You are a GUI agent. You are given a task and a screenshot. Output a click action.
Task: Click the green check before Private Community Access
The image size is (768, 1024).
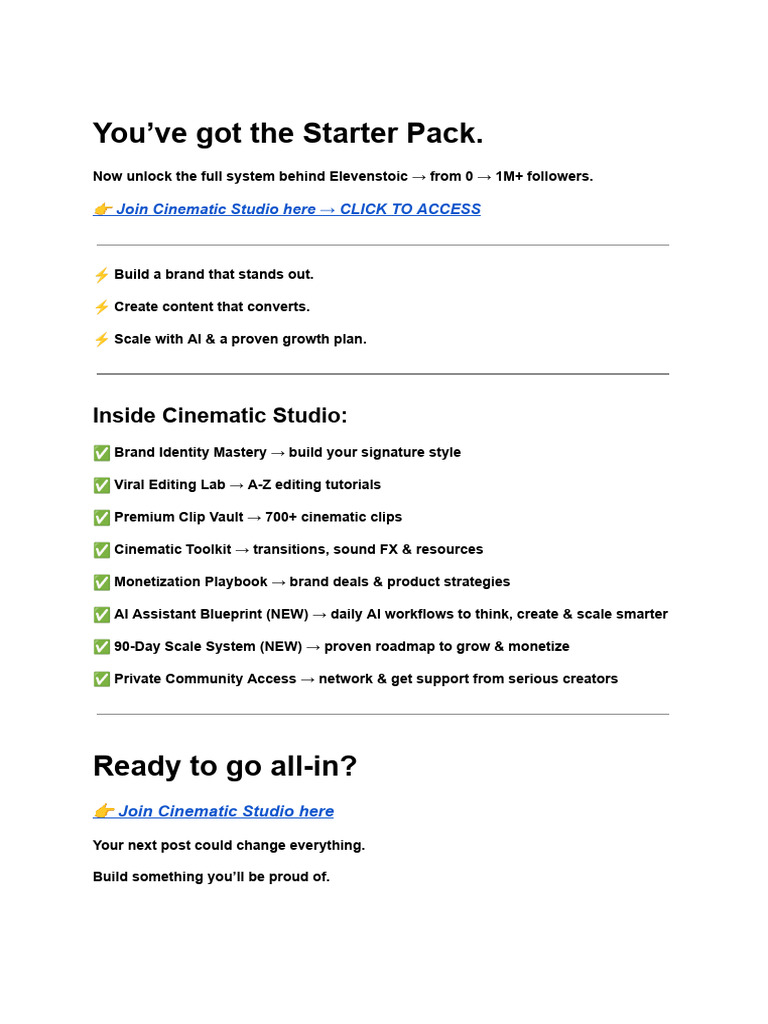coord(102,679)
